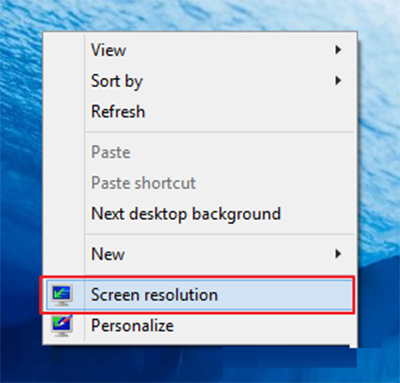Viewport: 400px width, 383px height.
Task: Open the Sort by menu entry
Action: coord(199,81)
